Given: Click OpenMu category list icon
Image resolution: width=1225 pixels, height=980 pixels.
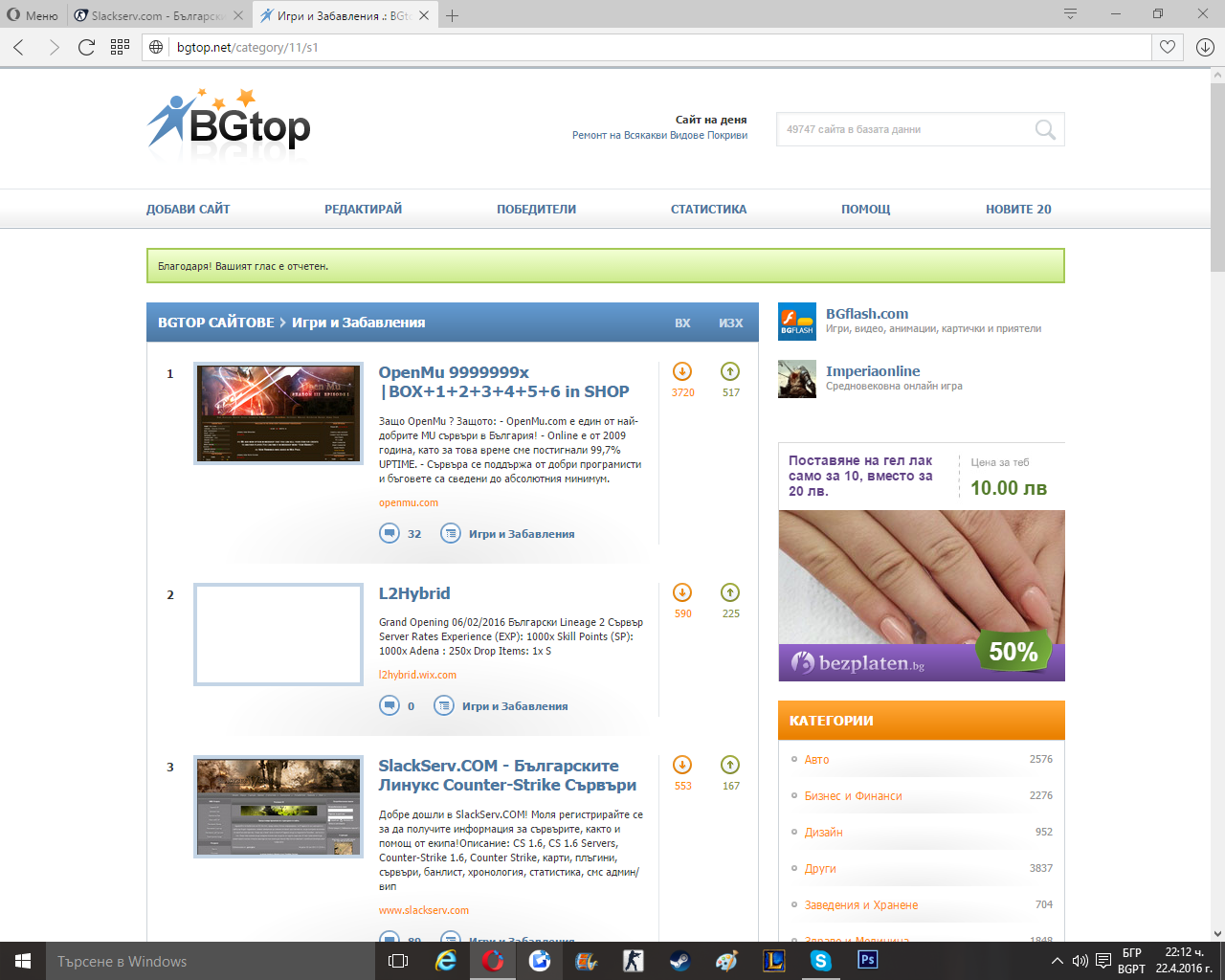Looking at the screenshot, I should click(450, 533).
